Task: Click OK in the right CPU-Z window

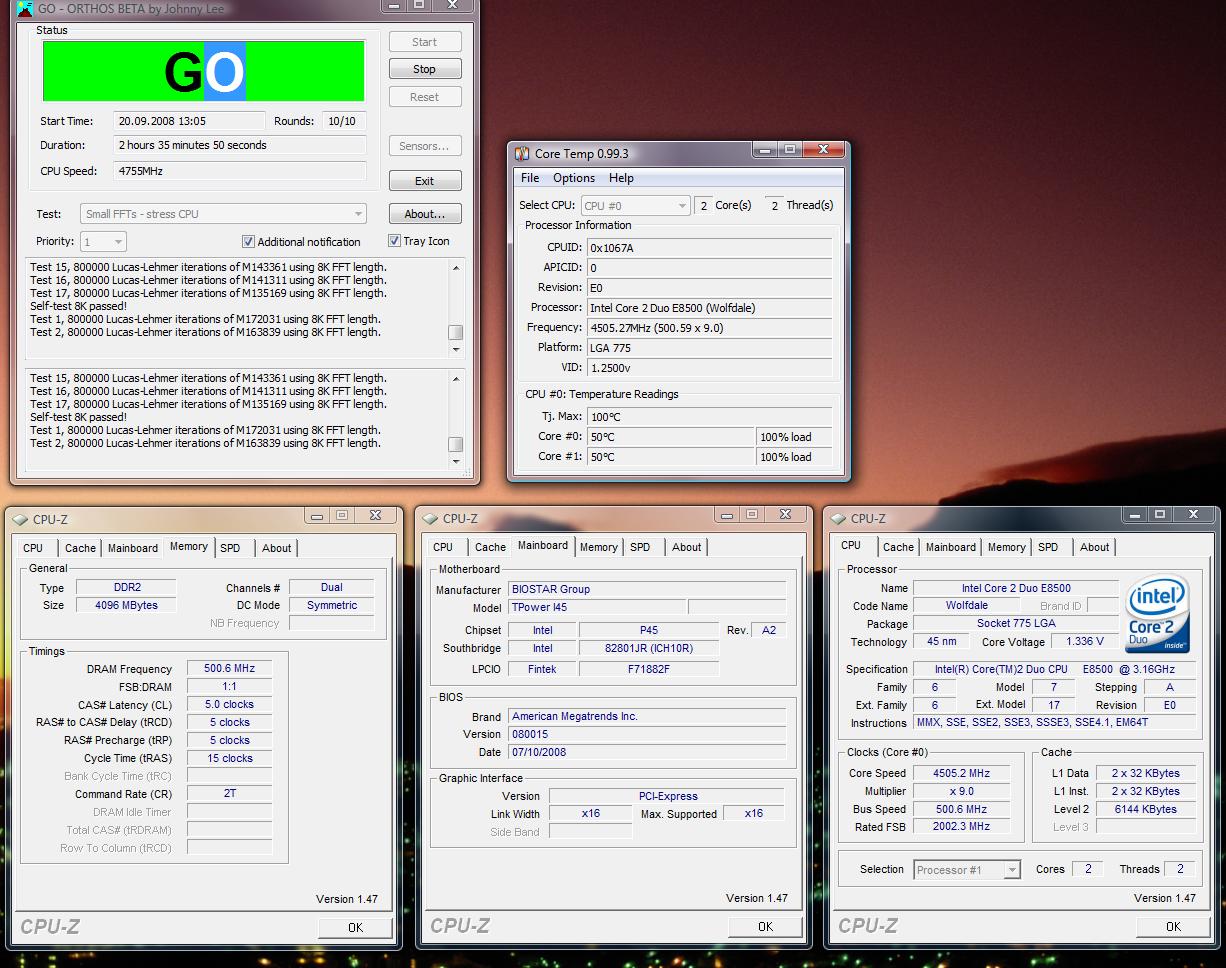Action: pos(1173,926)
